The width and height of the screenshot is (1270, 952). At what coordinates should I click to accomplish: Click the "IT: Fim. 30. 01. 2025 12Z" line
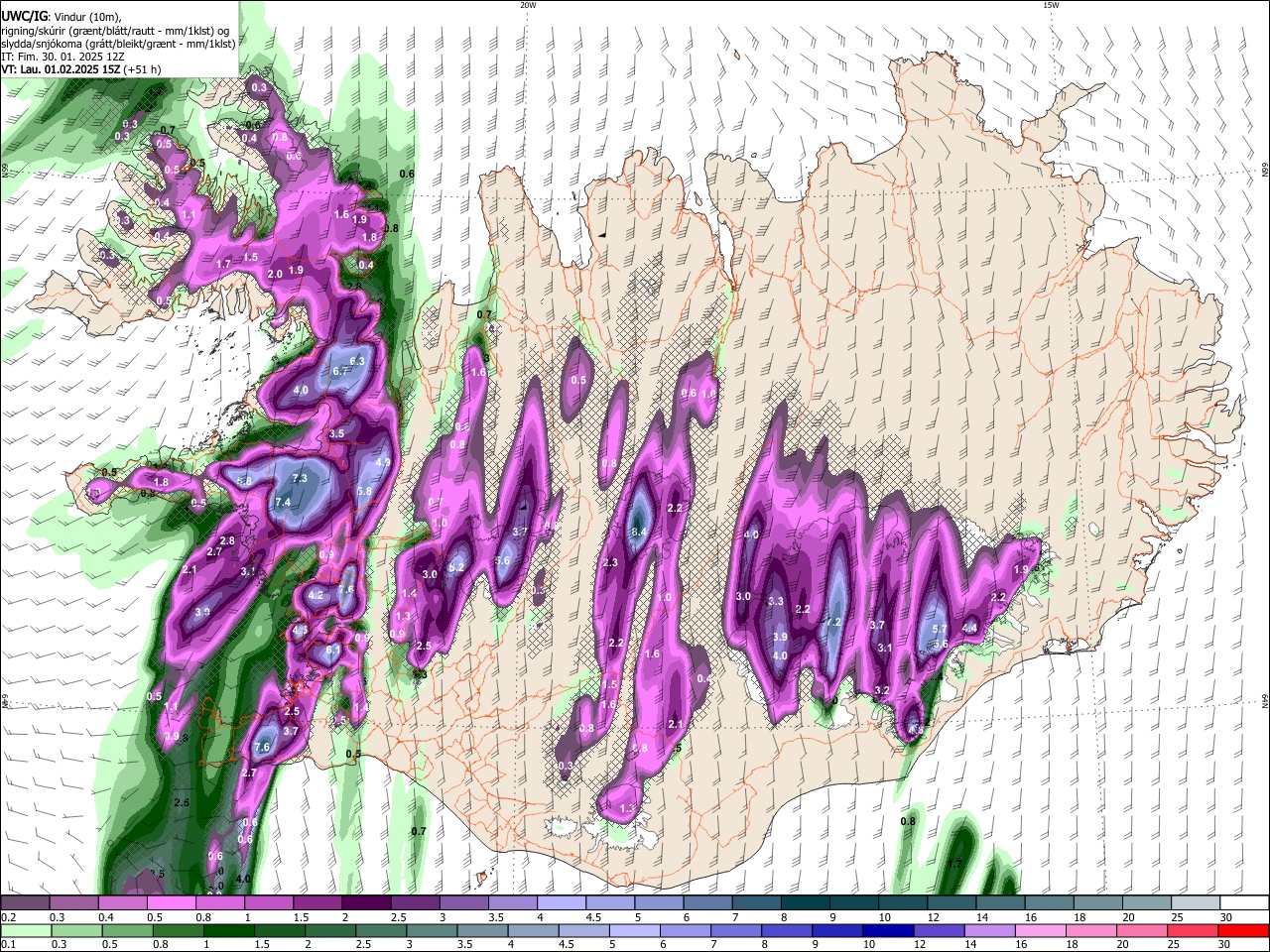tap(63, 58)
